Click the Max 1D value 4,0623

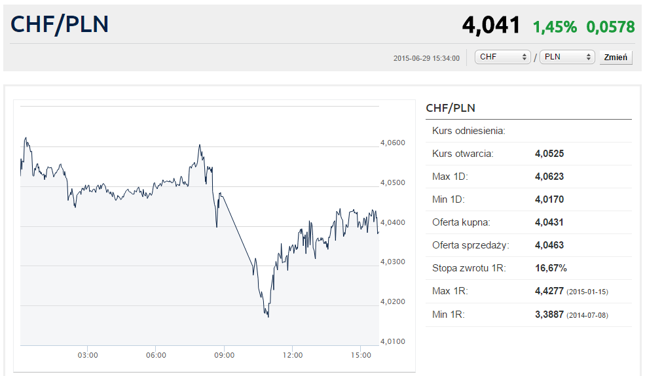[x=549, y=177]
